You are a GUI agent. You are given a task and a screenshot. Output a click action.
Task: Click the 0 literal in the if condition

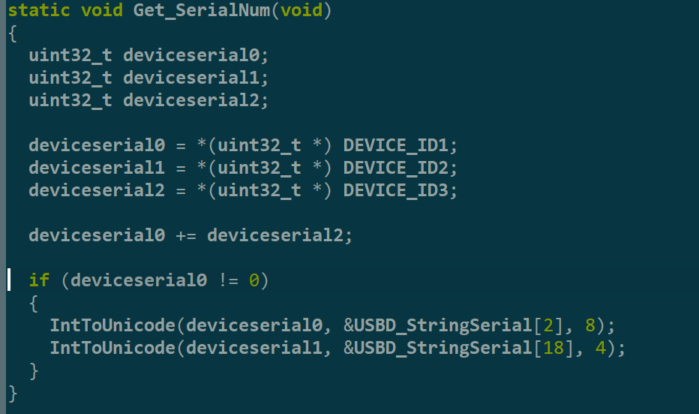254,280
